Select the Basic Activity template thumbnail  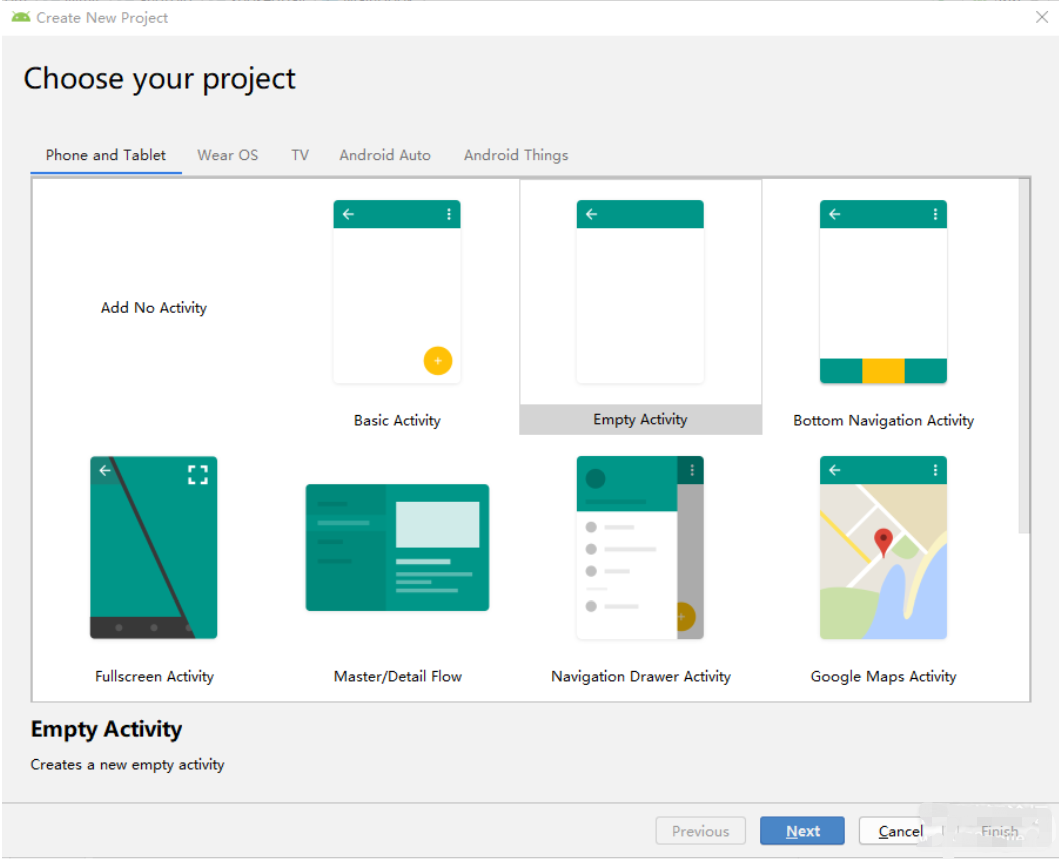tap(397, 292)
